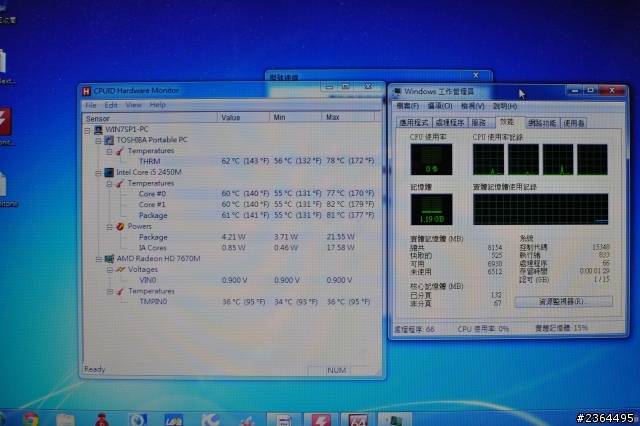Click the Min column header

click(296, 118)
